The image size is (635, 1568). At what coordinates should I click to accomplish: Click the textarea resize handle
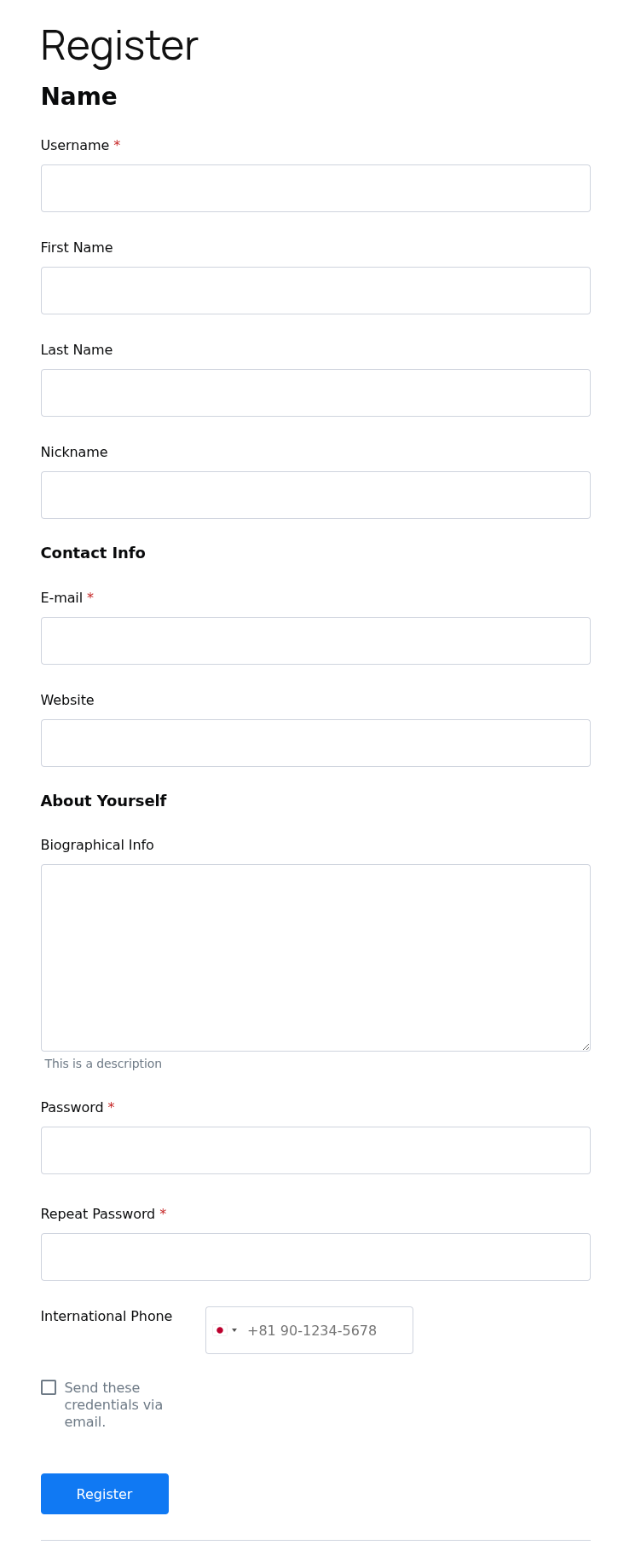point(586,1046)
